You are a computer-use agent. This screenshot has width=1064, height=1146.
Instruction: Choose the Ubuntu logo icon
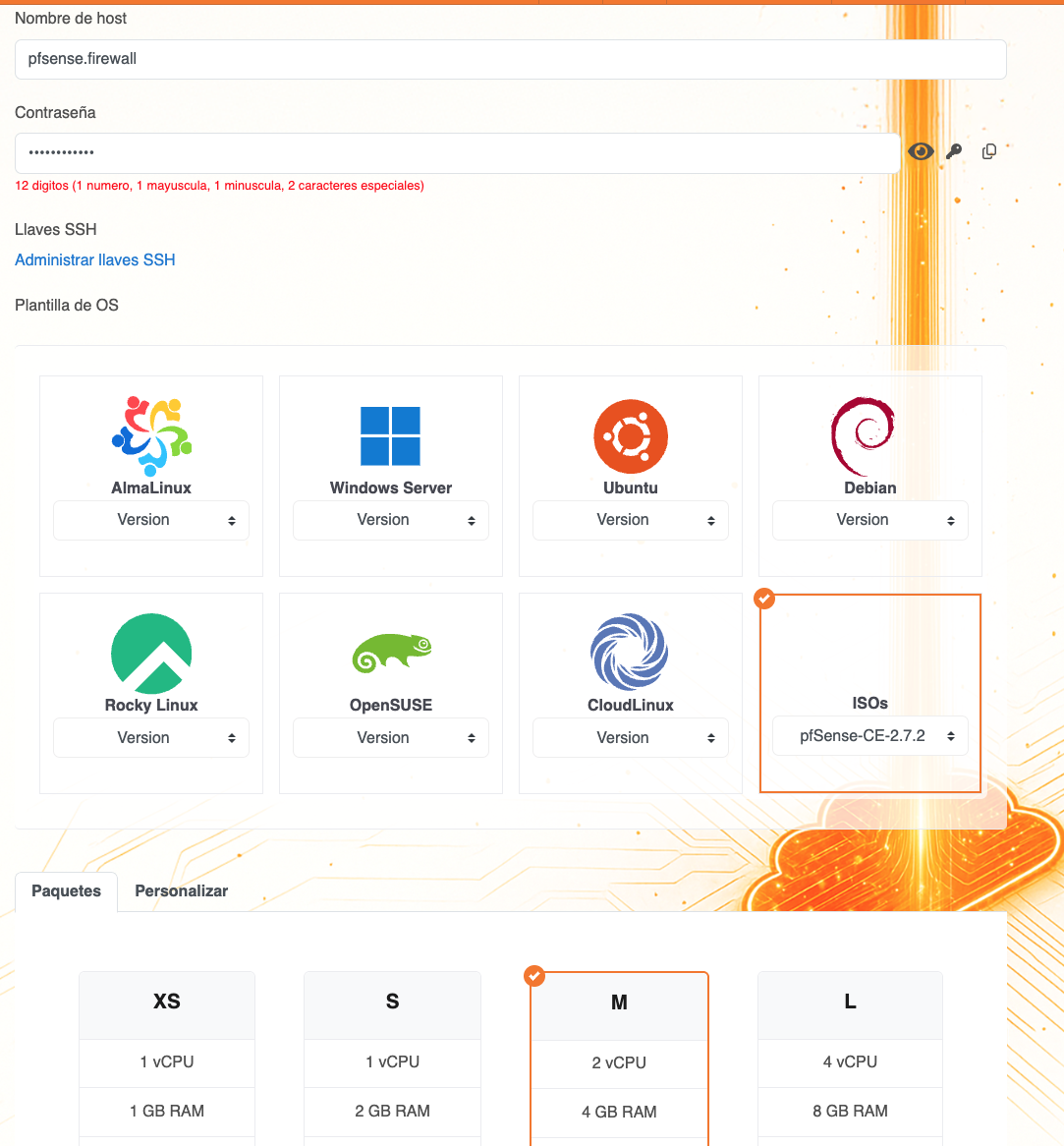tap(630, 435)
